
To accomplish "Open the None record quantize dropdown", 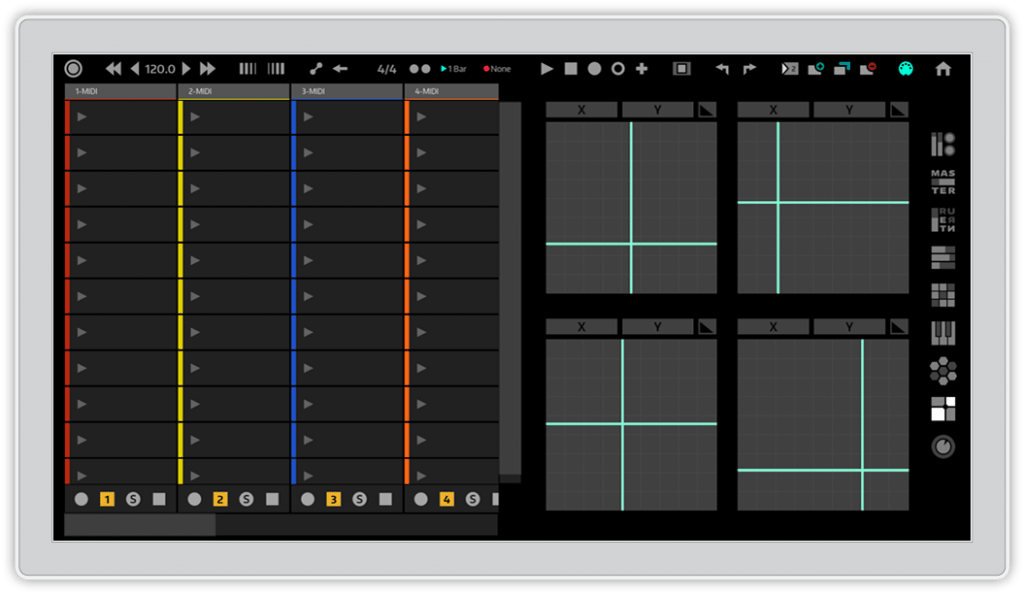I will click(x=498, y=69).
